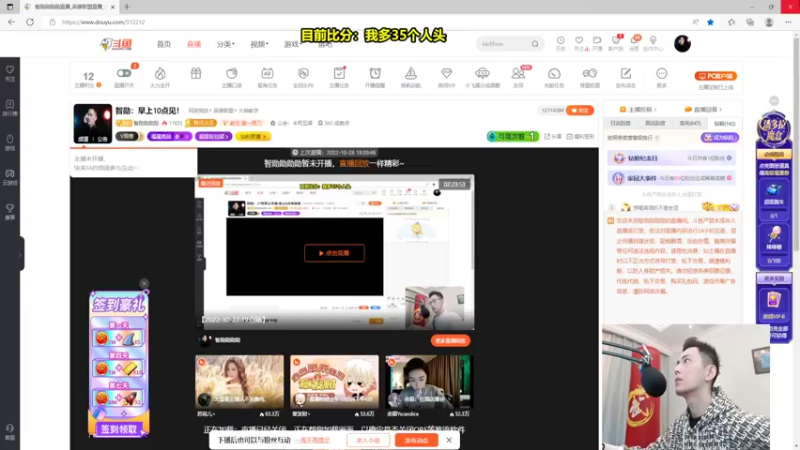The height and width of the screenshot is (450, 800).
Task: Switch to the first chat ranking tab
Action: pyautogui.click(x=620, y=123)
